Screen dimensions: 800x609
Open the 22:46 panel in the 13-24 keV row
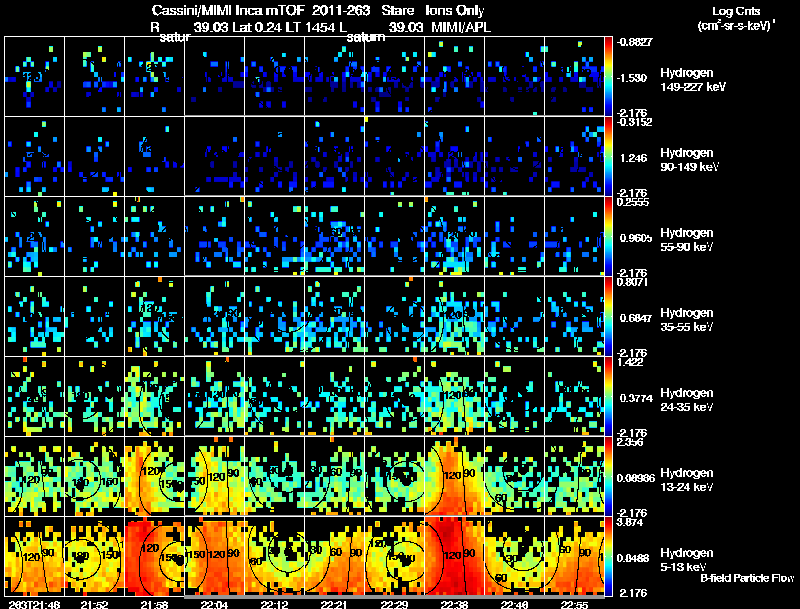click(x=515, y=476)
